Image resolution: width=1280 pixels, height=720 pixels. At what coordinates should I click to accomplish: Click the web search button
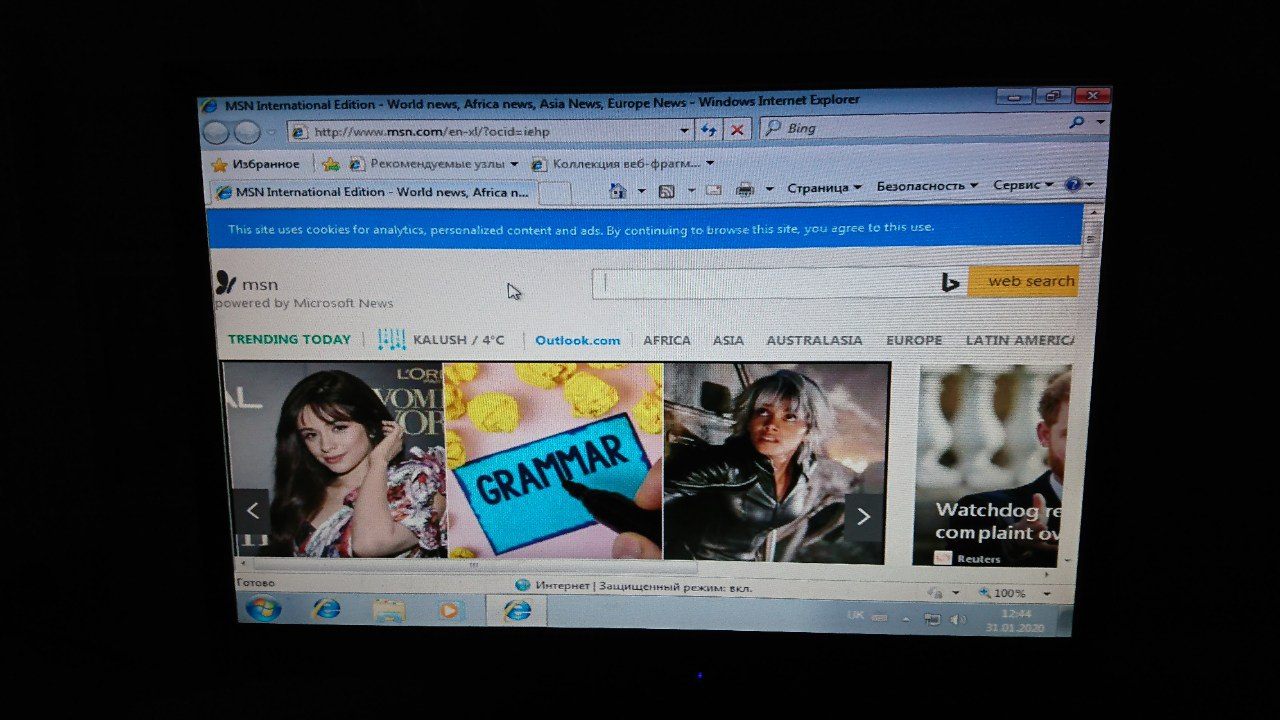[1023, 281]
